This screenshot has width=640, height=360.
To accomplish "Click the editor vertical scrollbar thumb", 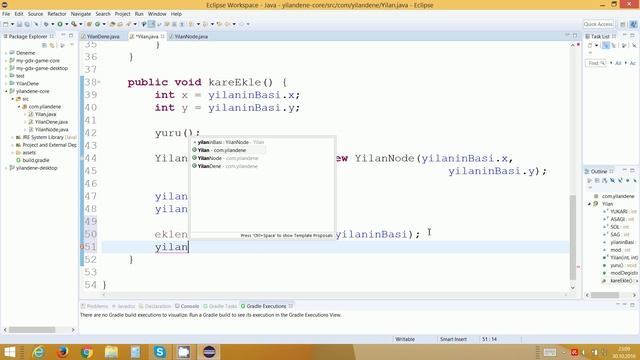I will 573,238.
